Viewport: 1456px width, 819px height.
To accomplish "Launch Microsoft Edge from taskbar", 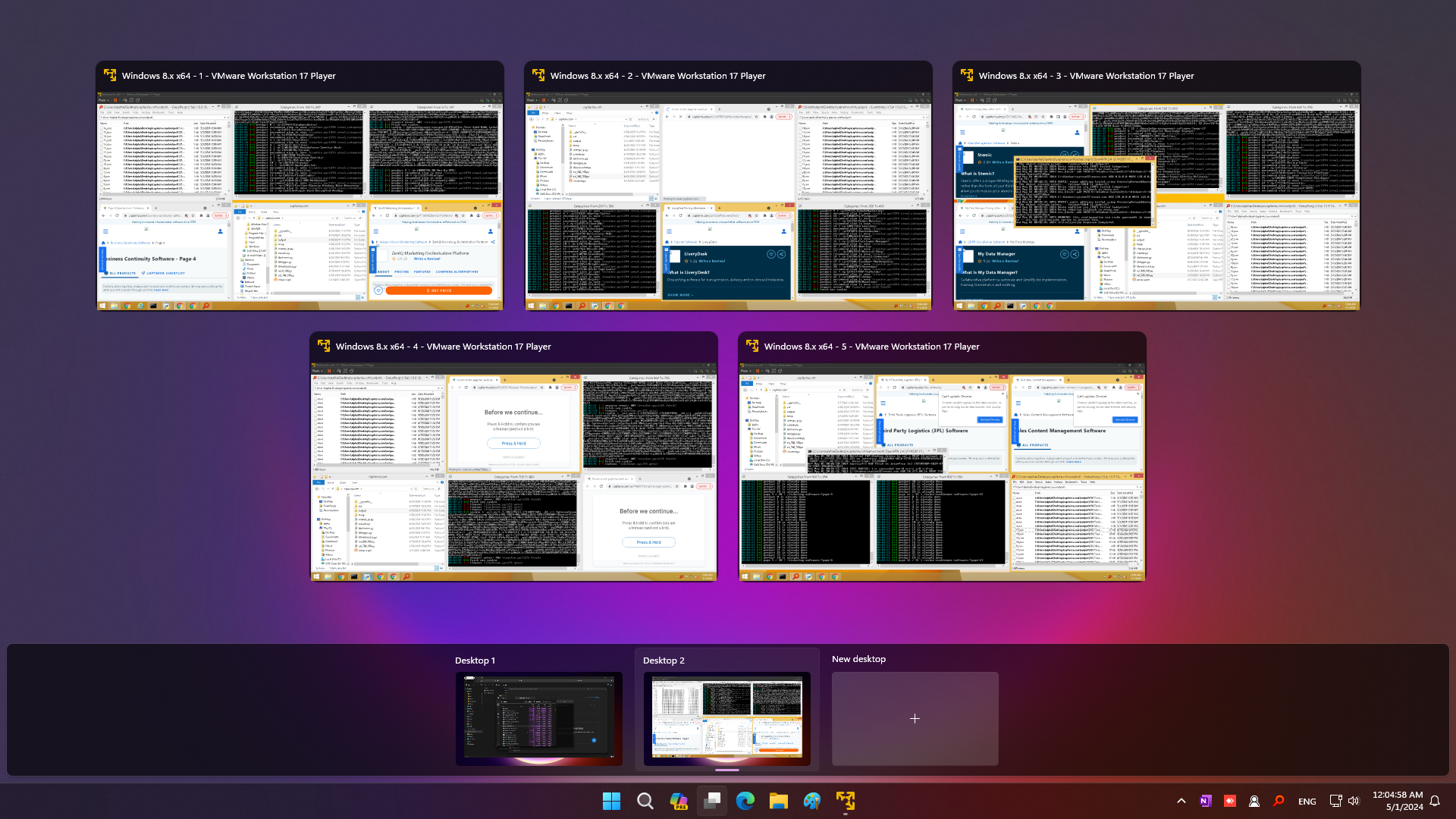I will click(x=745, y=801).
